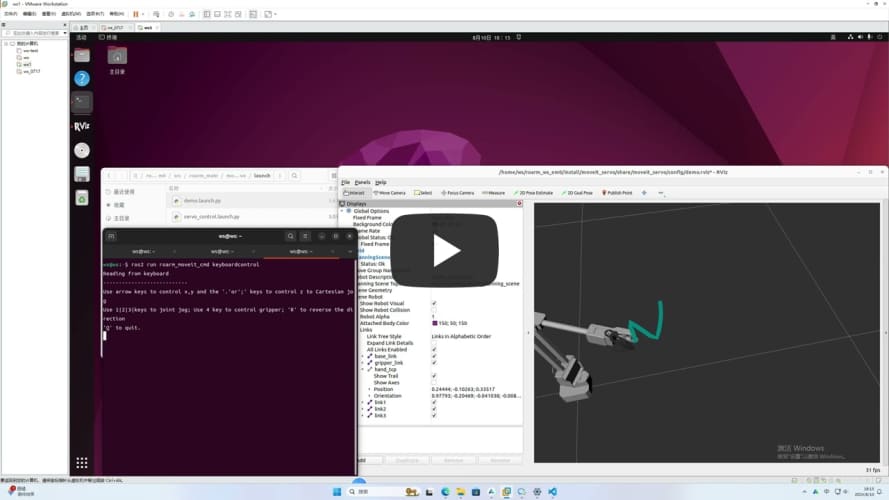Open RViz from Ubuntu dock
The height and width of the screenshot is (500, 889).
click(82, 126)
